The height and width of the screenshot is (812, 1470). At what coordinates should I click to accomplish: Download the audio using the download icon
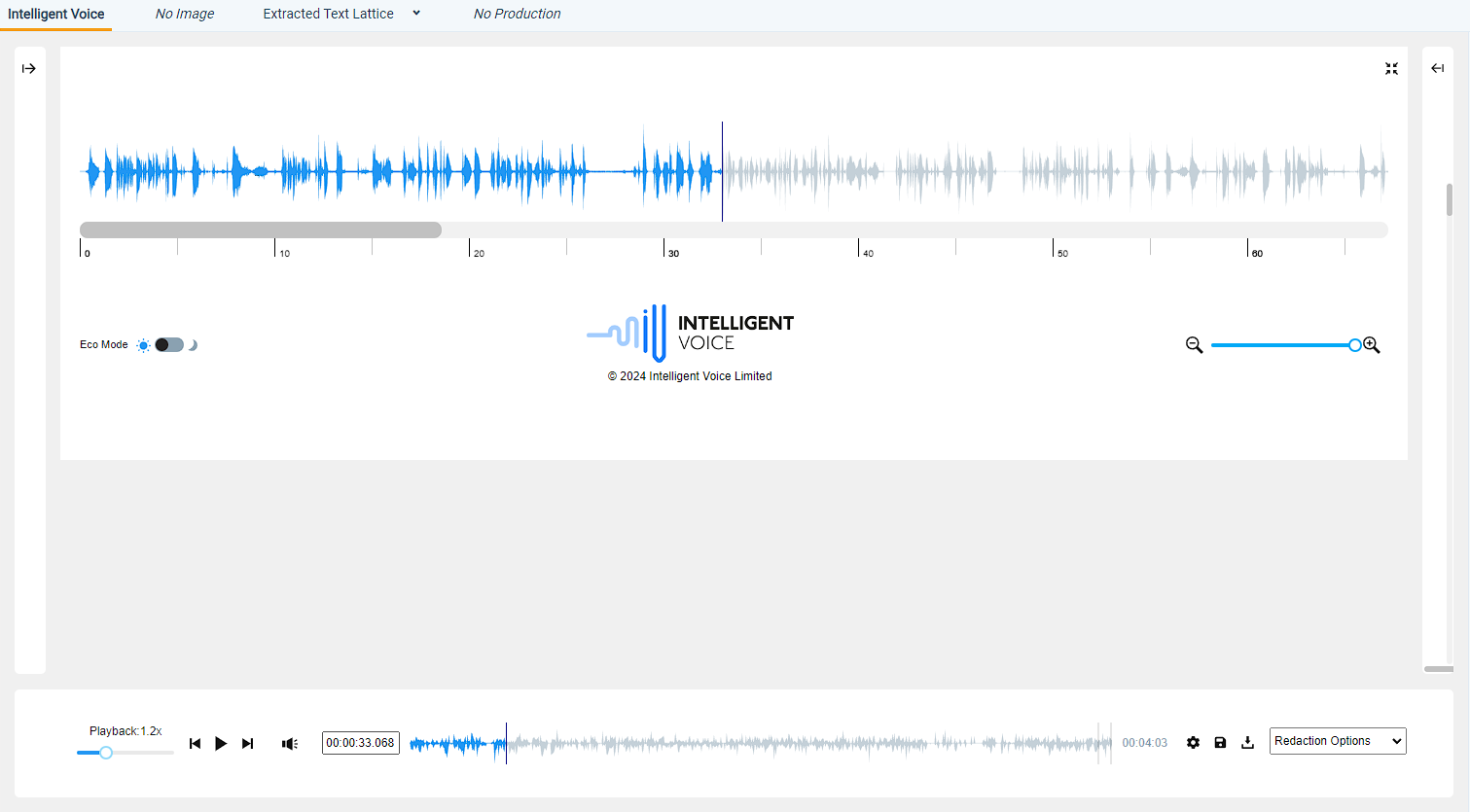pyautogui.click(x=1248, y=742)
